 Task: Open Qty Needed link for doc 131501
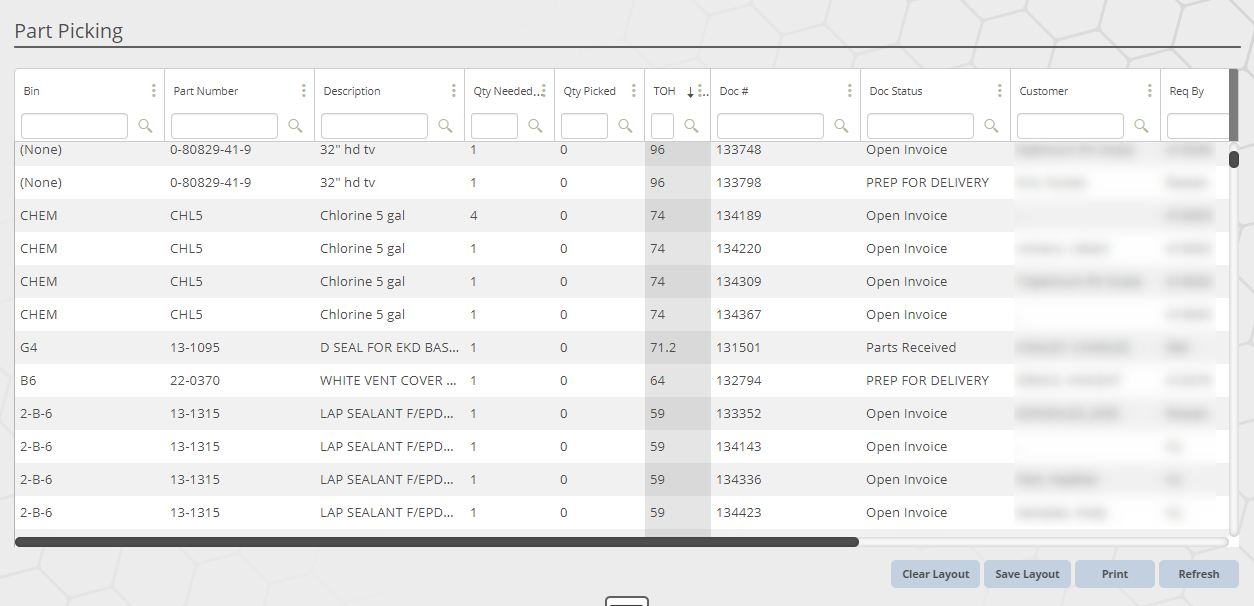pos(473,348)
